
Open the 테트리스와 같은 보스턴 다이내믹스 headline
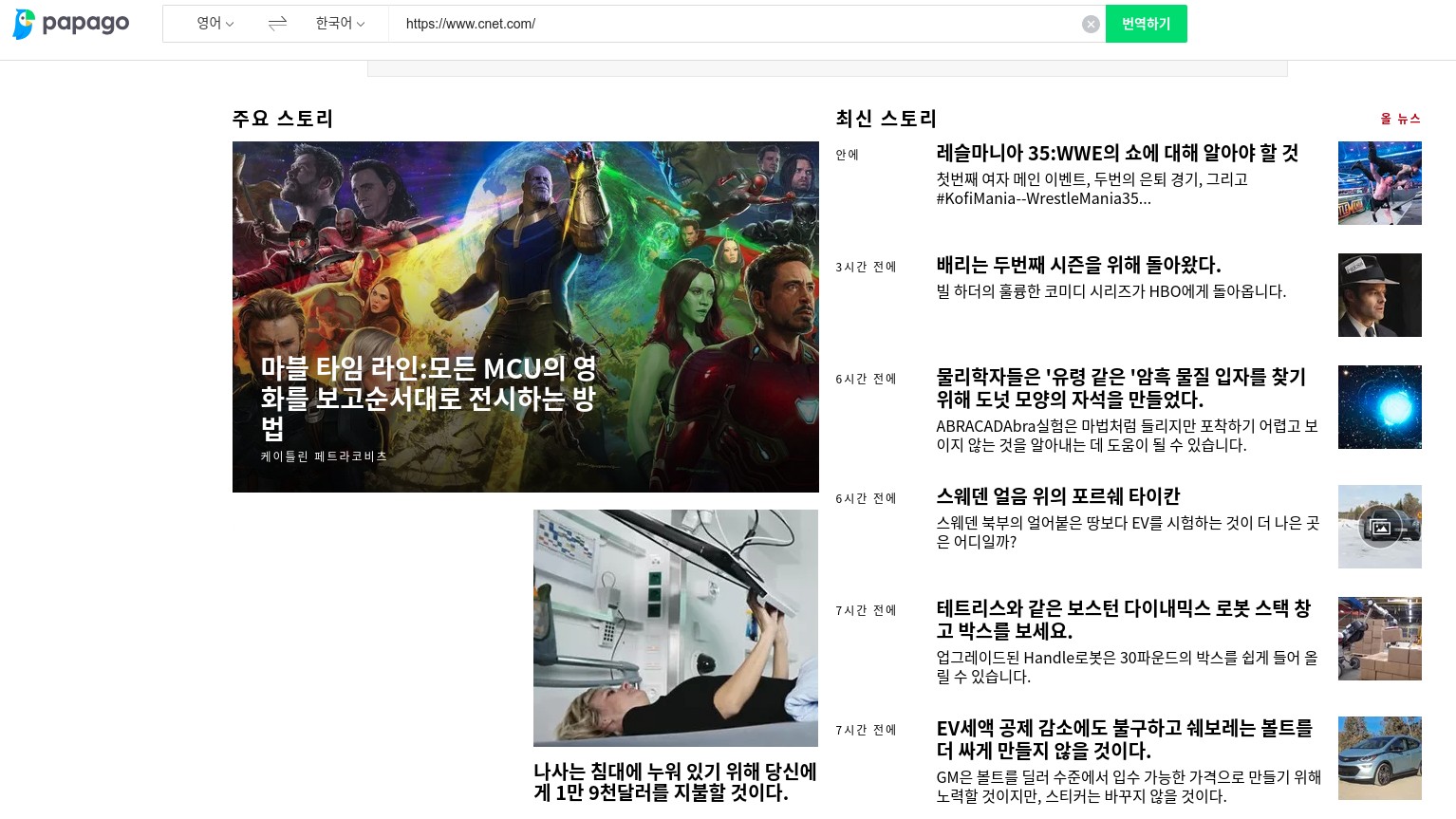[x=1123, y=620]
